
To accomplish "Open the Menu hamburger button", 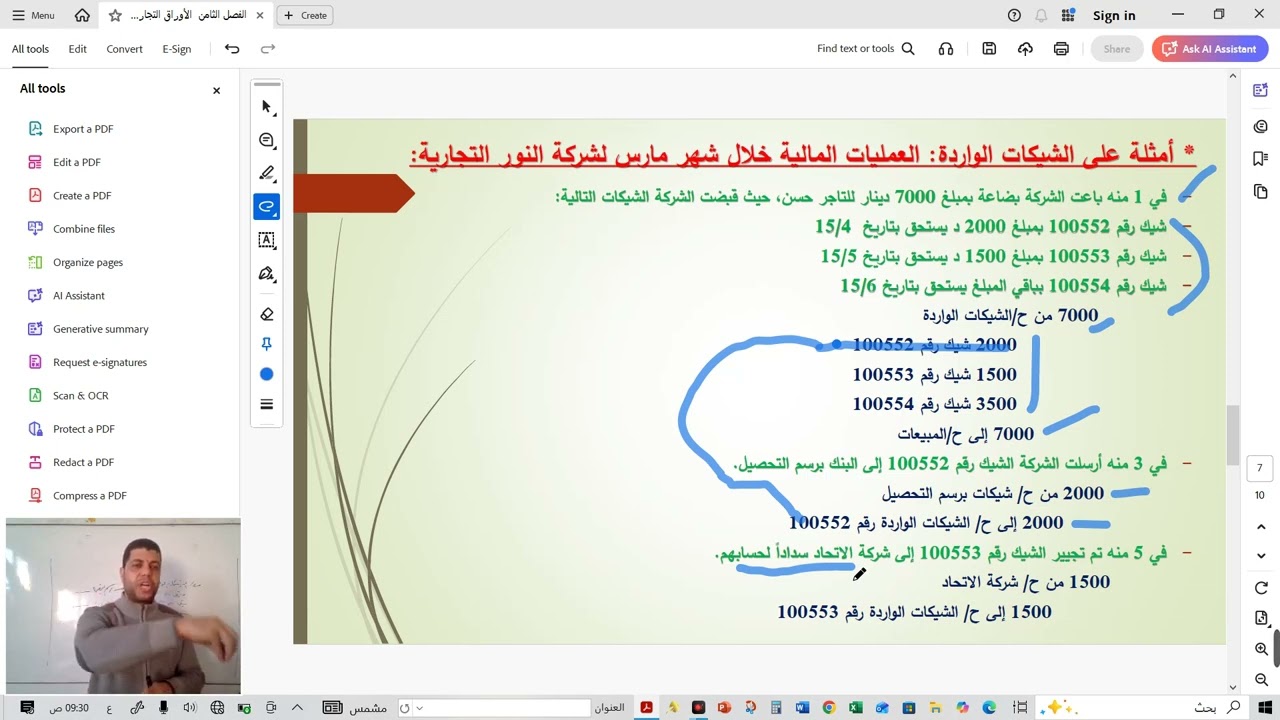I will (x=33, y=15).
